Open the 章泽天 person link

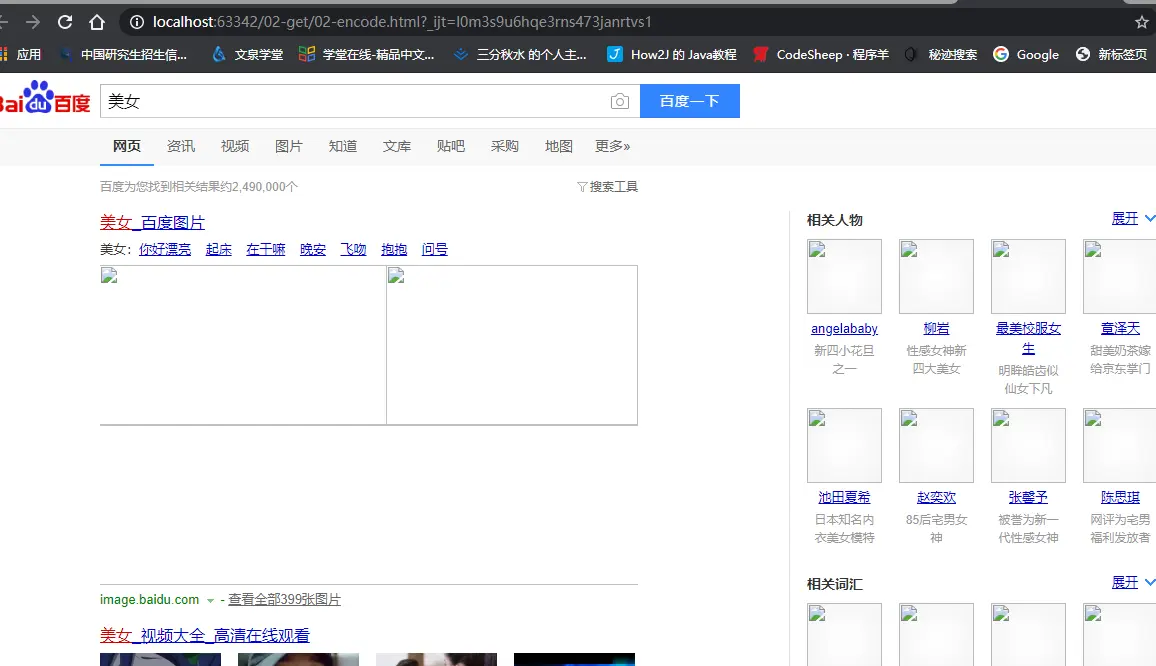[x=1120, y=329]
